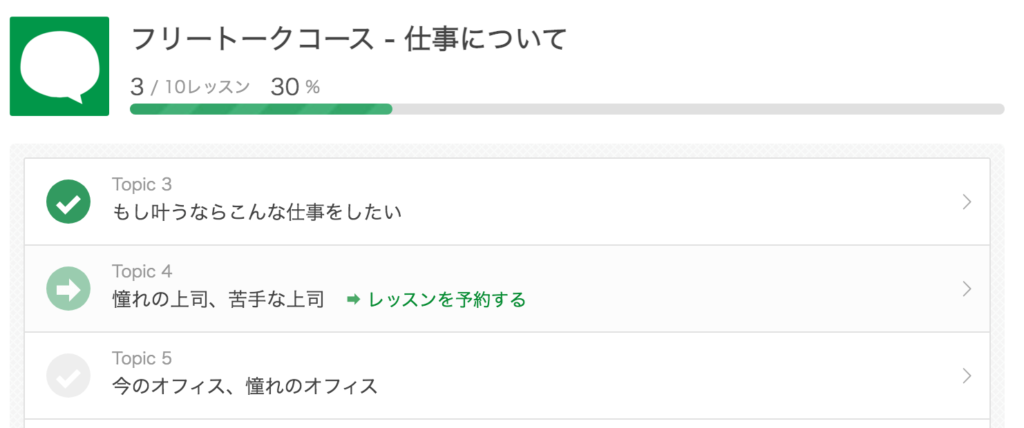Click the レッスンを予約する link
The width and height of the screenshot is (1024, 428).
(x=447, y=300)
